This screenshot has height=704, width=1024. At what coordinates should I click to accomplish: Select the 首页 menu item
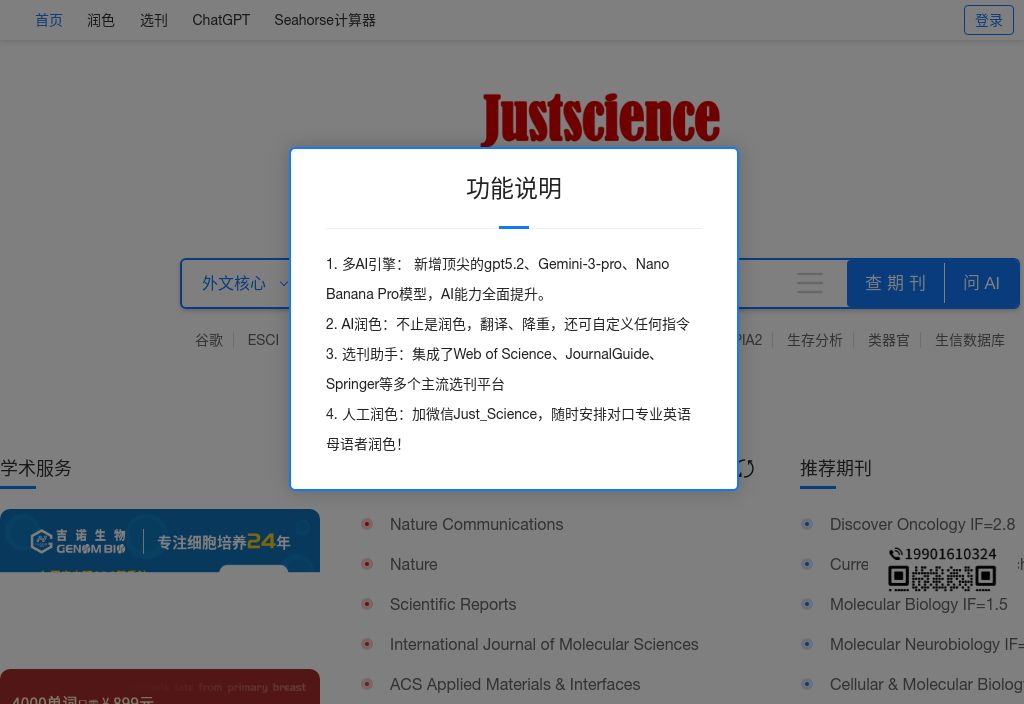point(48,20)
